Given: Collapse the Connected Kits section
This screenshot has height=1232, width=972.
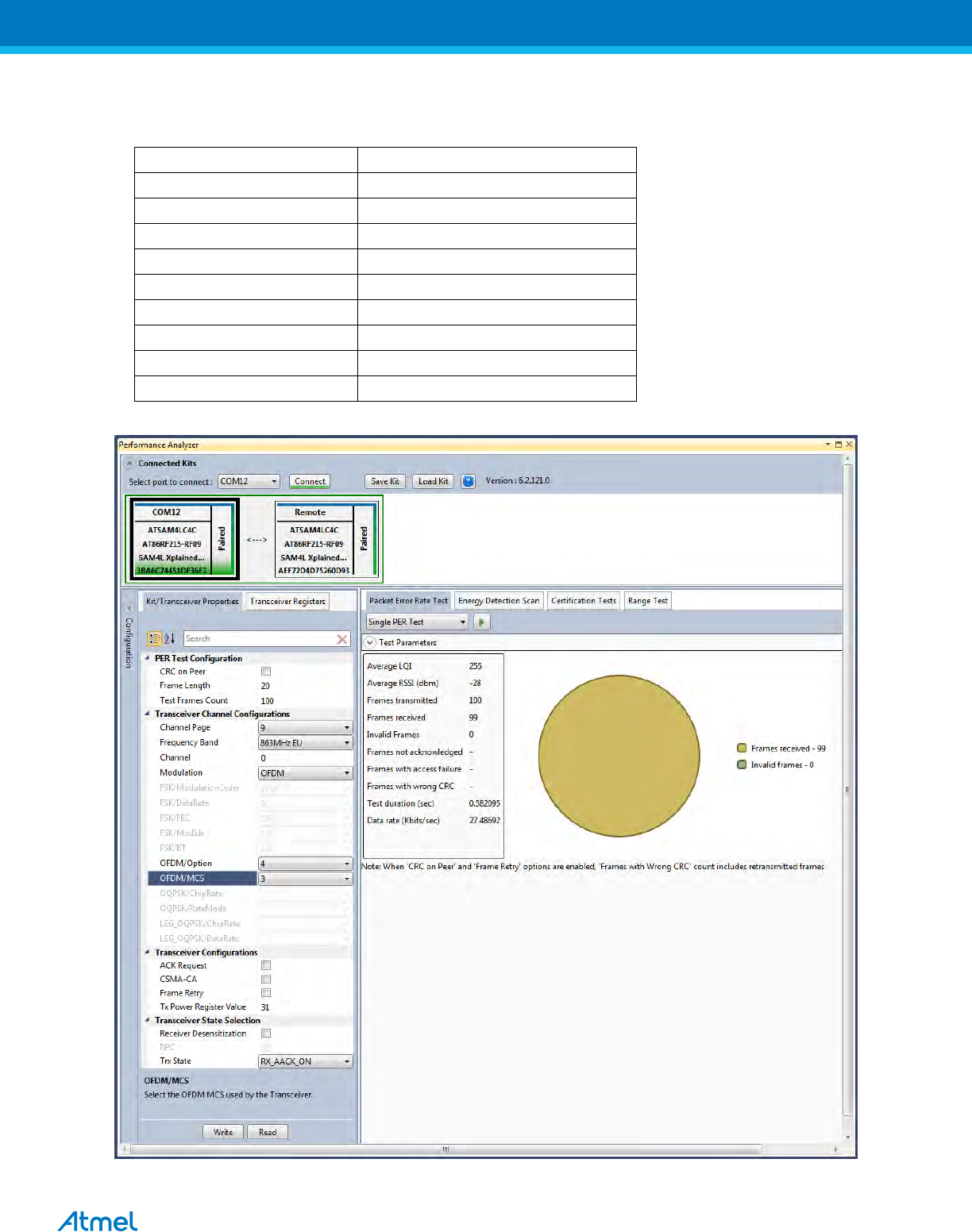Looking at the screenshot, I should [130, 464].
